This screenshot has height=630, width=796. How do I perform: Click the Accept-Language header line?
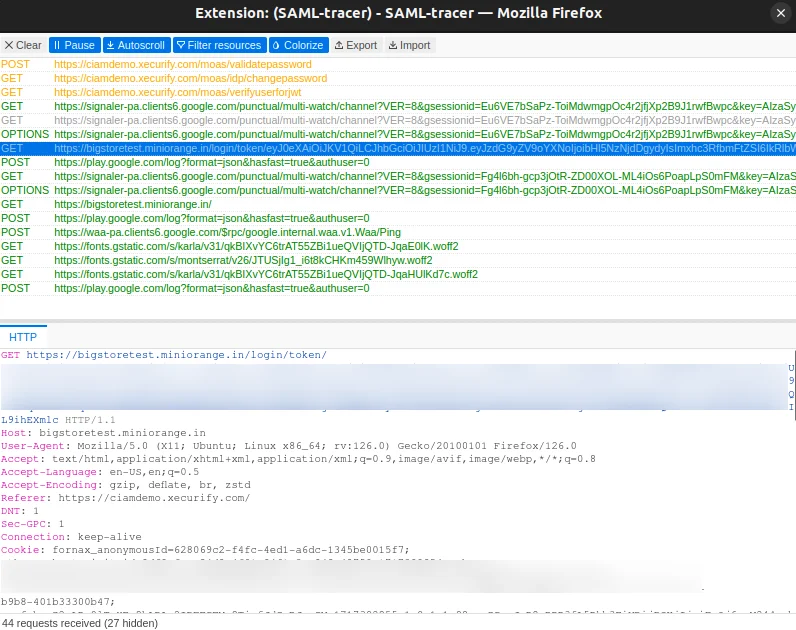[100, 472]
